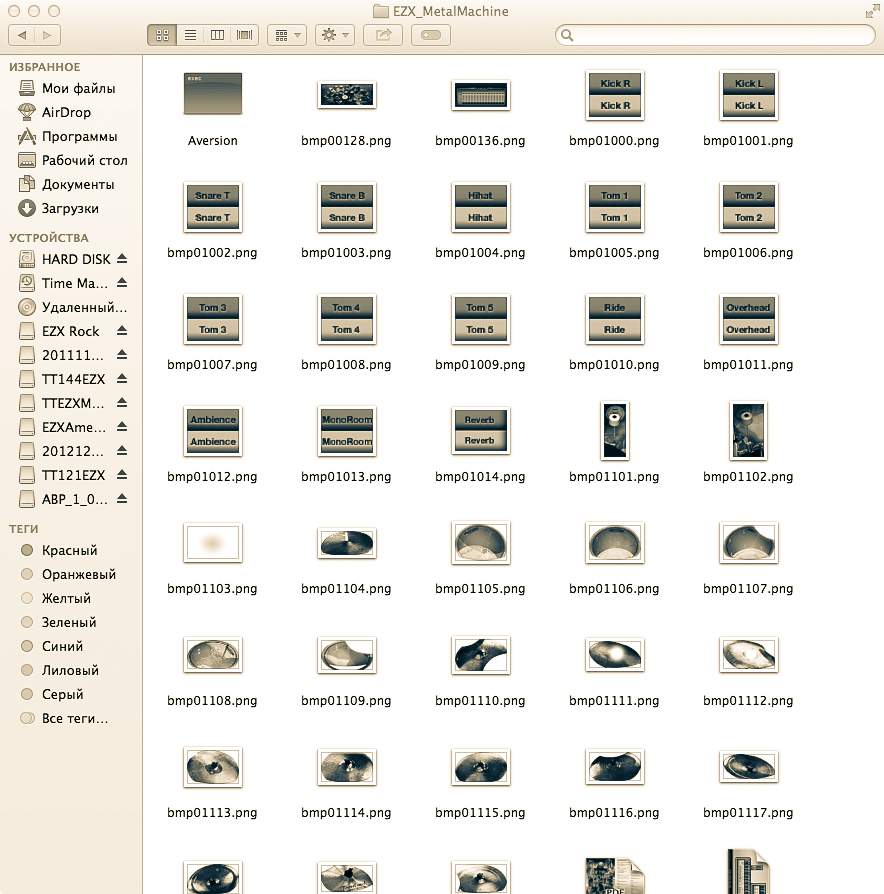Select the Красный tag
Screen dimensions: 884x894
tap(69, 550)
